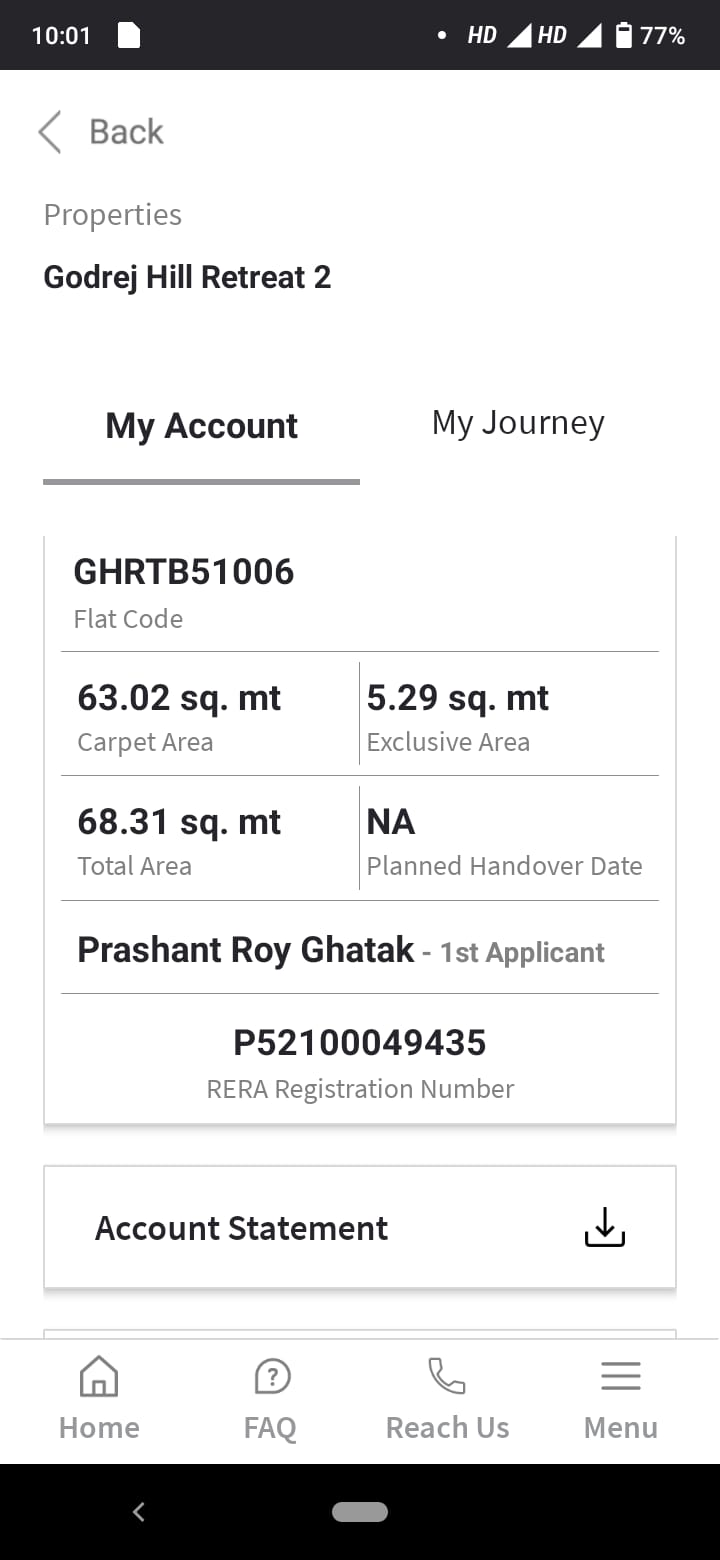
Task: Tap the Reach Us phone icon
Action: click(447, 1377)
